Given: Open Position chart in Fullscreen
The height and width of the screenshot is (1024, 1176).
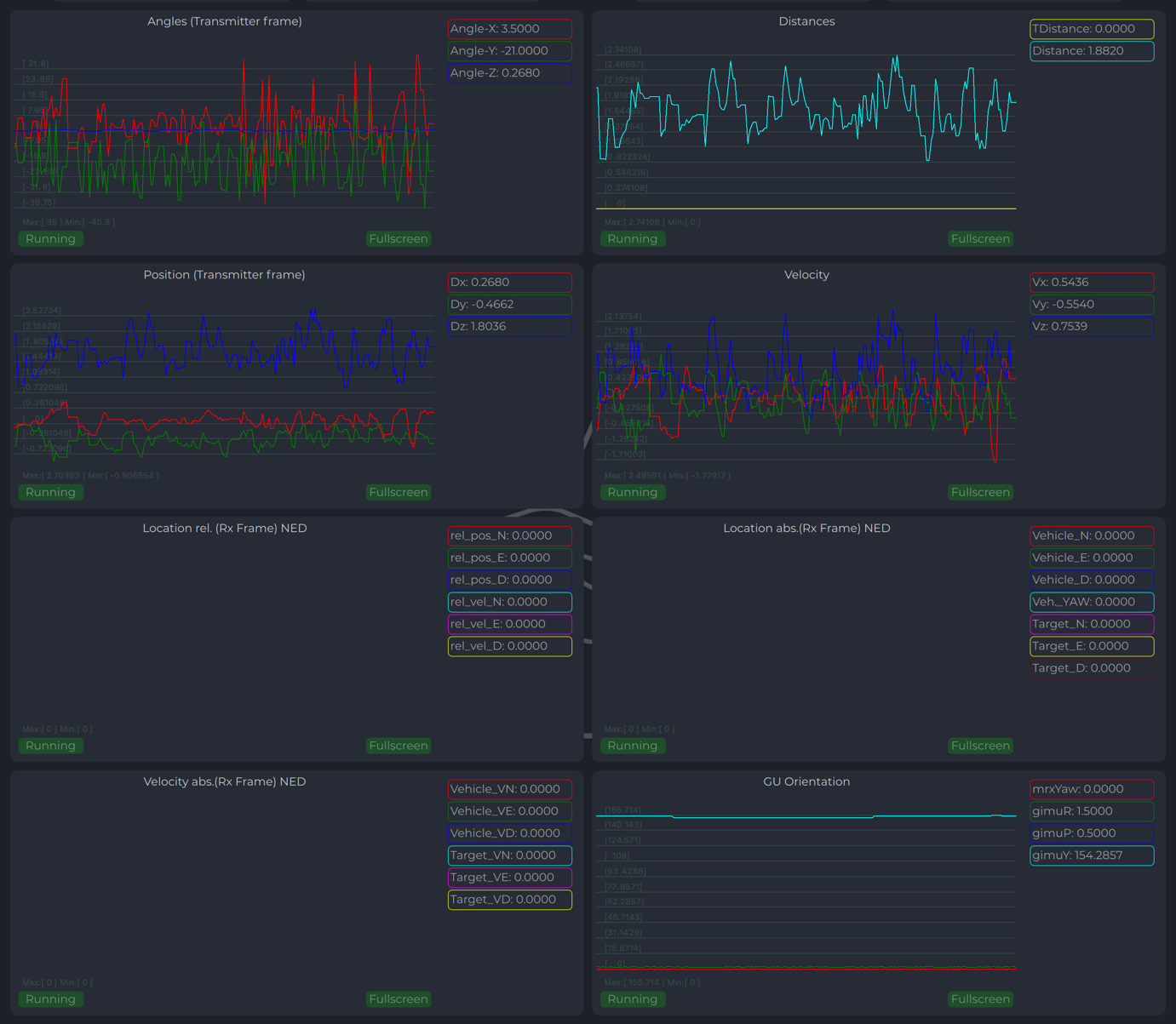Looking at the screenshot, I should pos(399,493).
